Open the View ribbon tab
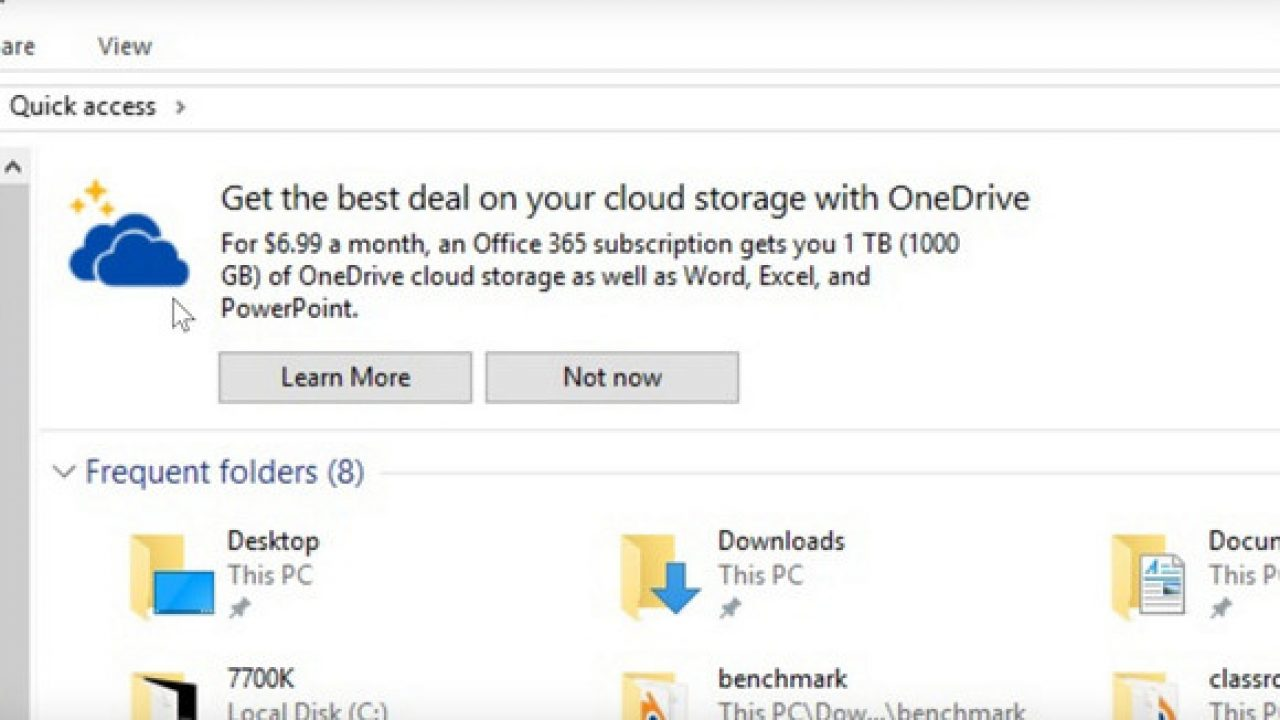 click(x=125, y=46)
